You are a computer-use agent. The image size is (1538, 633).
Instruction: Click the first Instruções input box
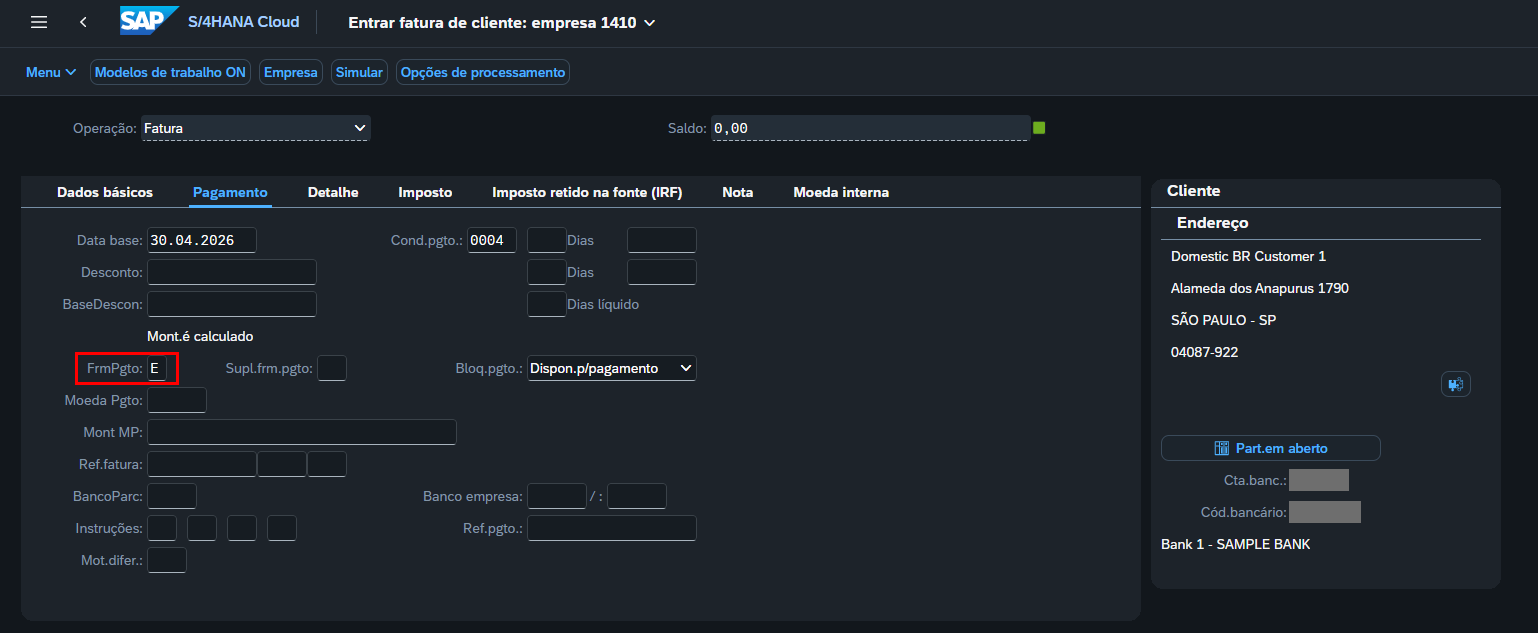(x=162, y=528)
